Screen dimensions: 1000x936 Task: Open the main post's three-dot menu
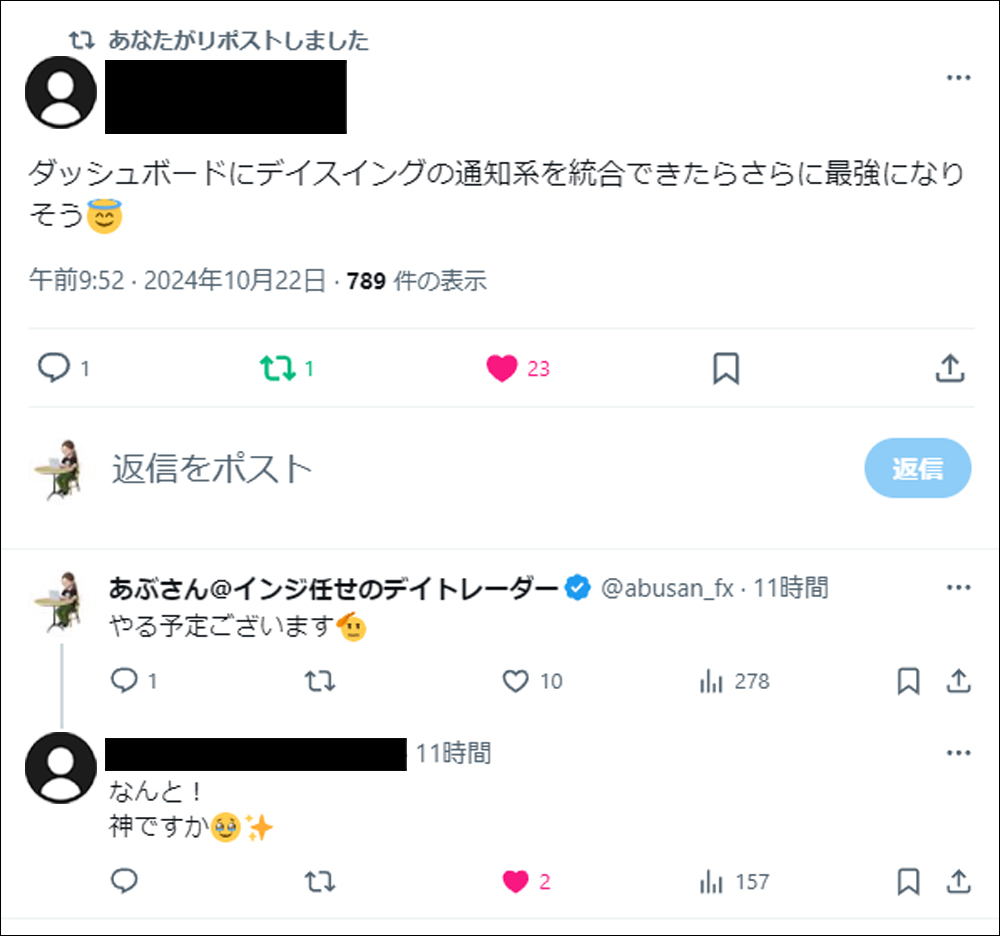point(958,79)
